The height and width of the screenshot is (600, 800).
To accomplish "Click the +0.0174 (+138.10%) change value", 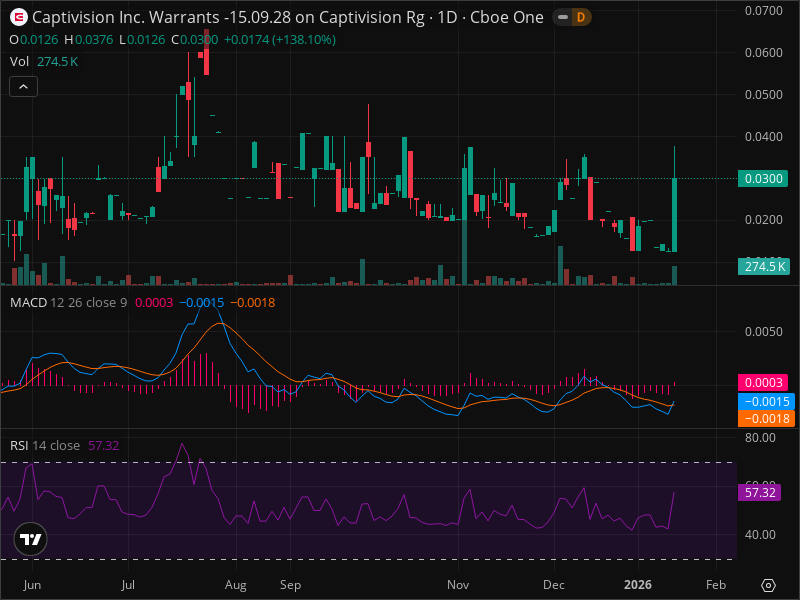I will (x=280, y=40).
